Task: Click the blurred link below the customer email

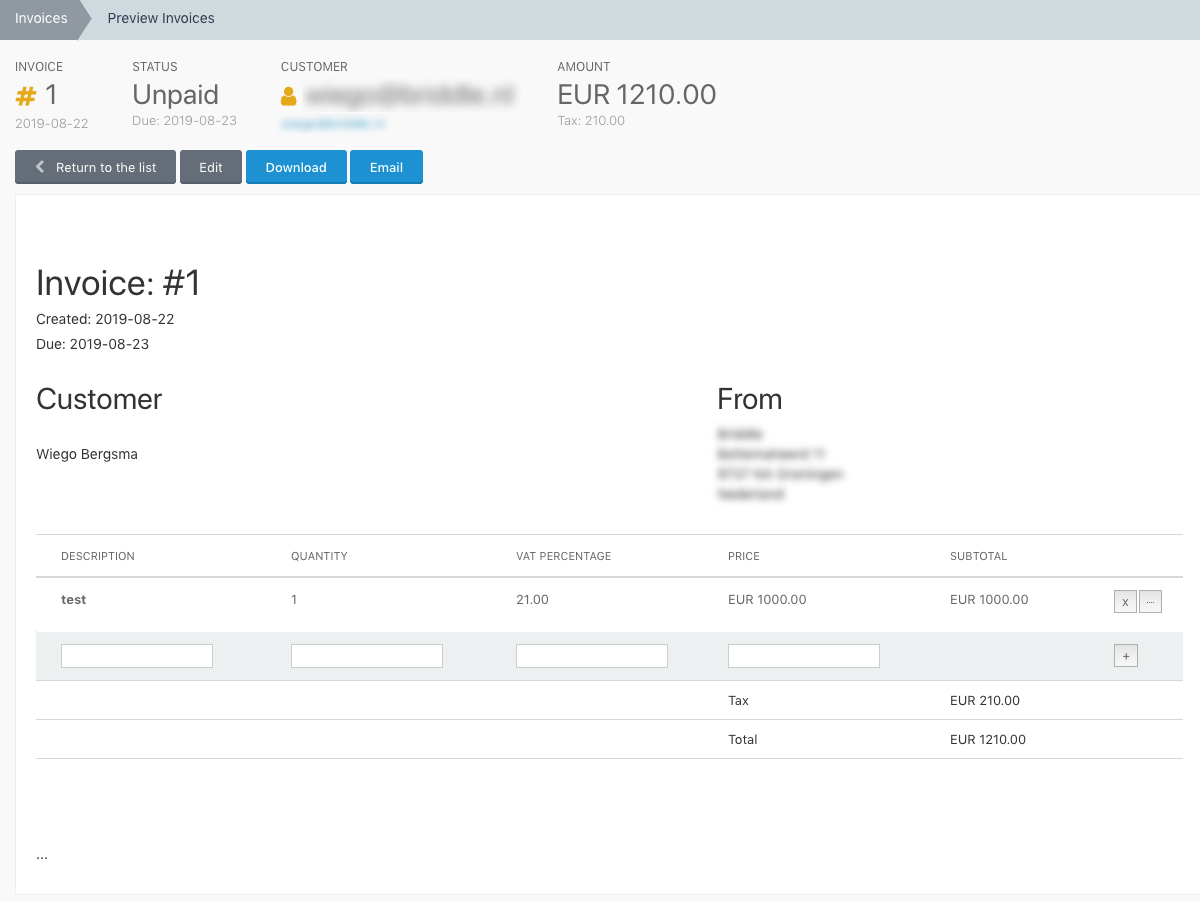Action: coord(332,123)
